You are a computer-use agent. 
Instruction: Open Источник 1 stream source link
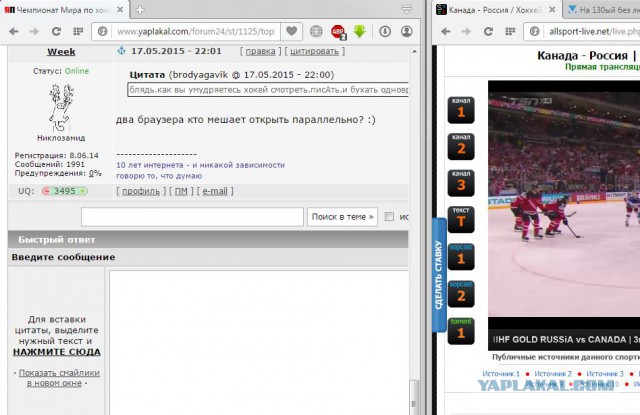click(501, 373)
